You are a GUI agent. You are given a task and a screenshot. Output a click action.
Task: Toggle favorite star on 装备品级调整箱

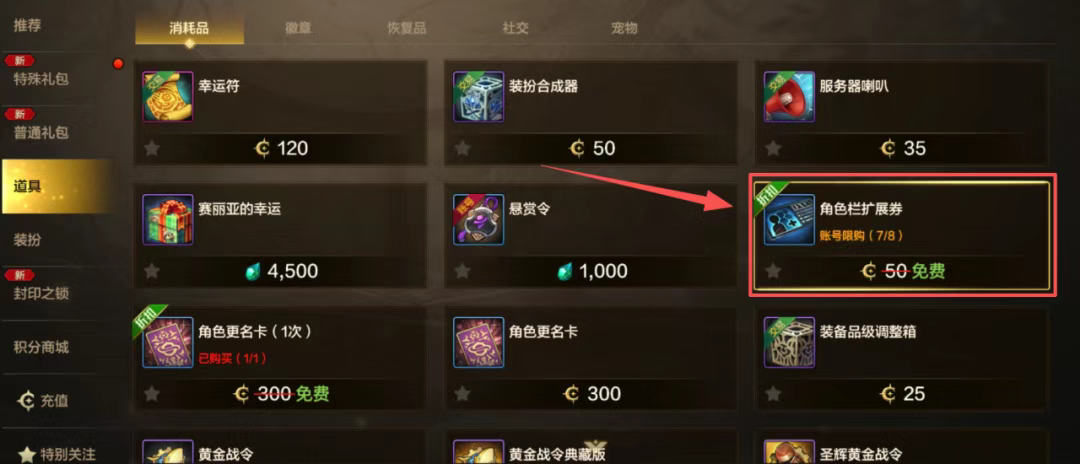(x=773, y=393)
